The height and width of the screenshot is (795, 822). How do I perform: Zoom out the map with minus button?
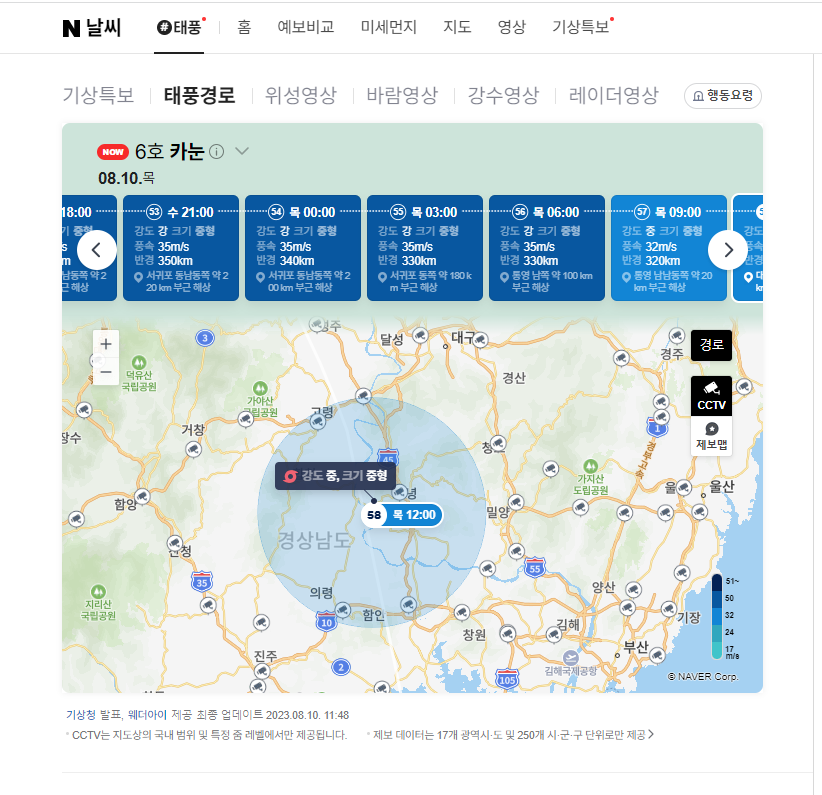106,372
